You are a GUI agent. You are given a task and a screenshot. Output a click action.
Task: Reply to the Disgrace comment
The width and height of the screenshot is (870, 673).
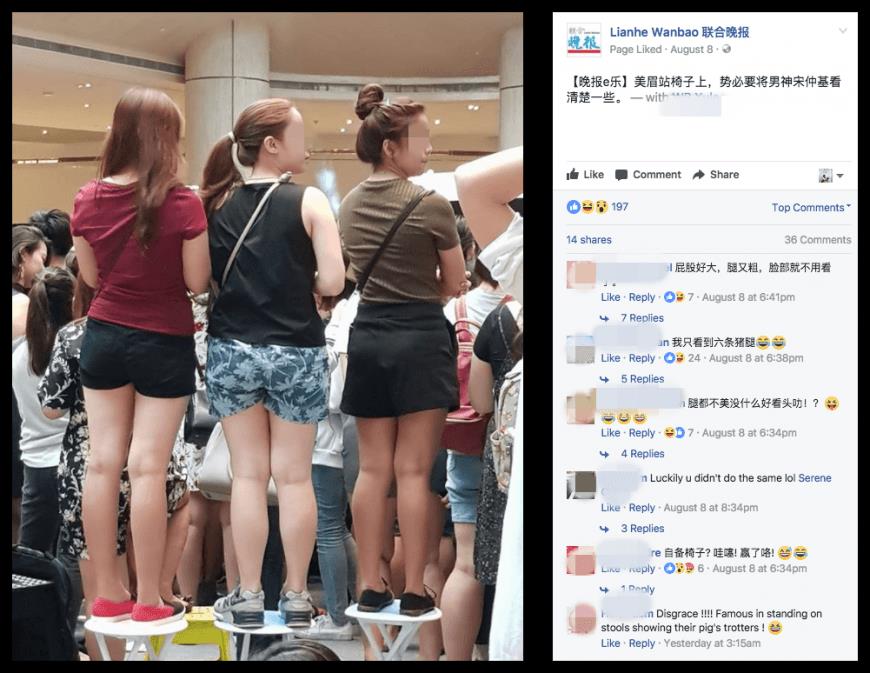(642, 643)
